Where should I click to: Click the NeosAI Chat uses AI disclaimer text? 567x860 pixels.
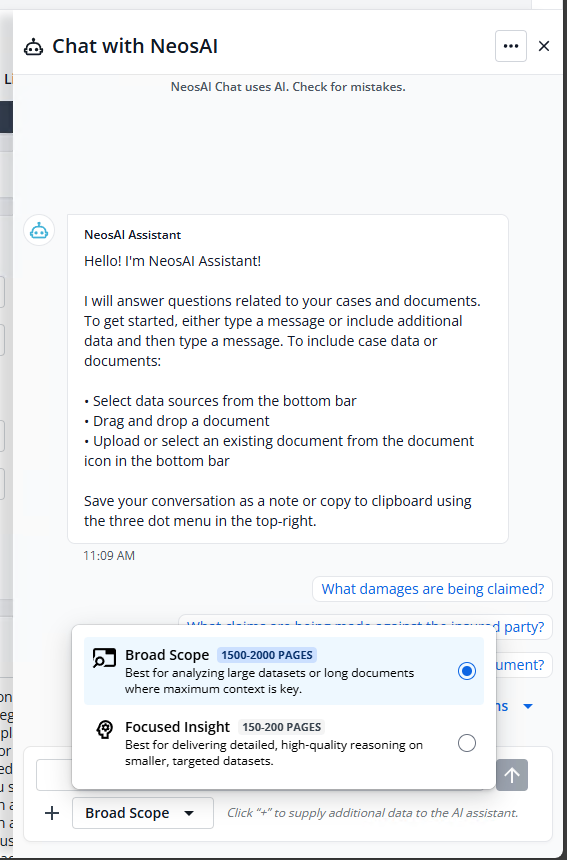click(x=288, y=87)
